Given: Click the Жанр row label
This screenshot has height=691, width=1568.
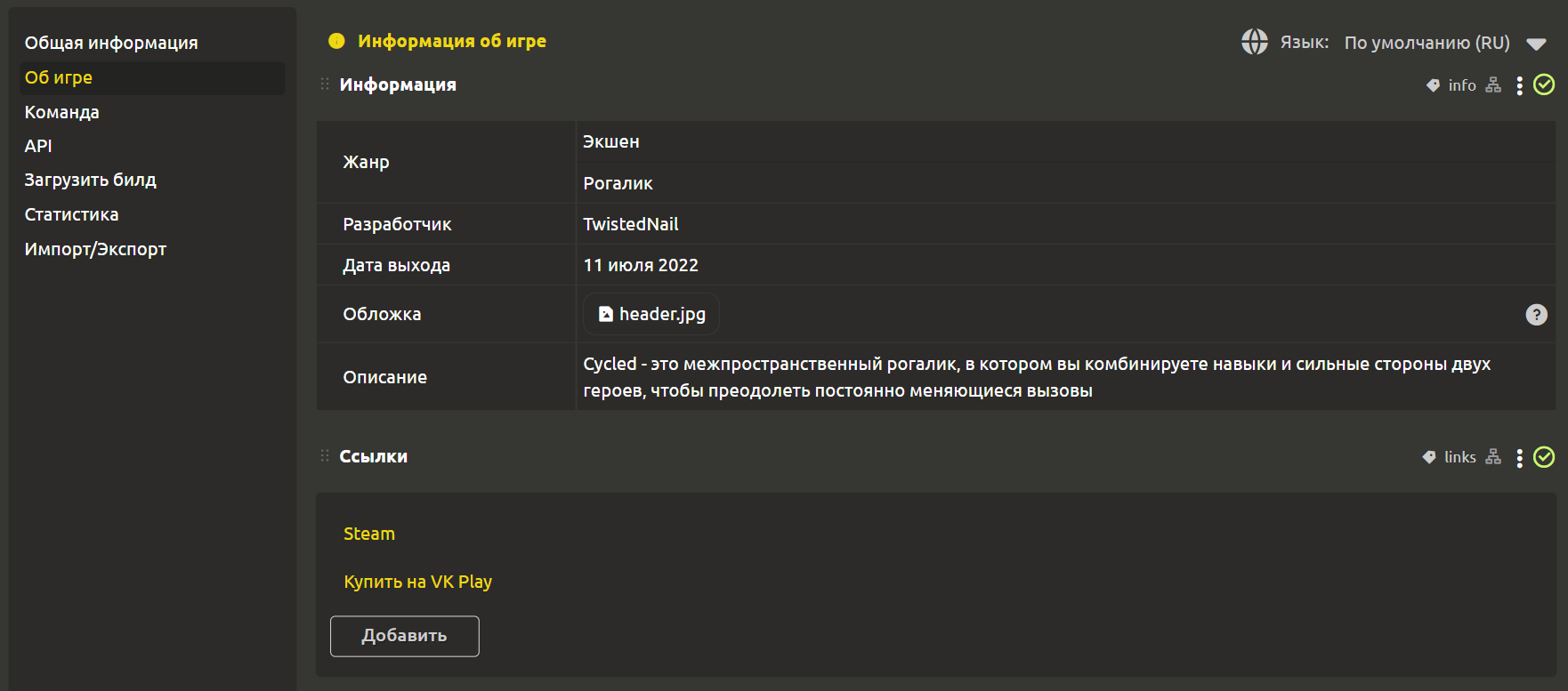Looking at the screenshot, I should click(x=366, y=162).
